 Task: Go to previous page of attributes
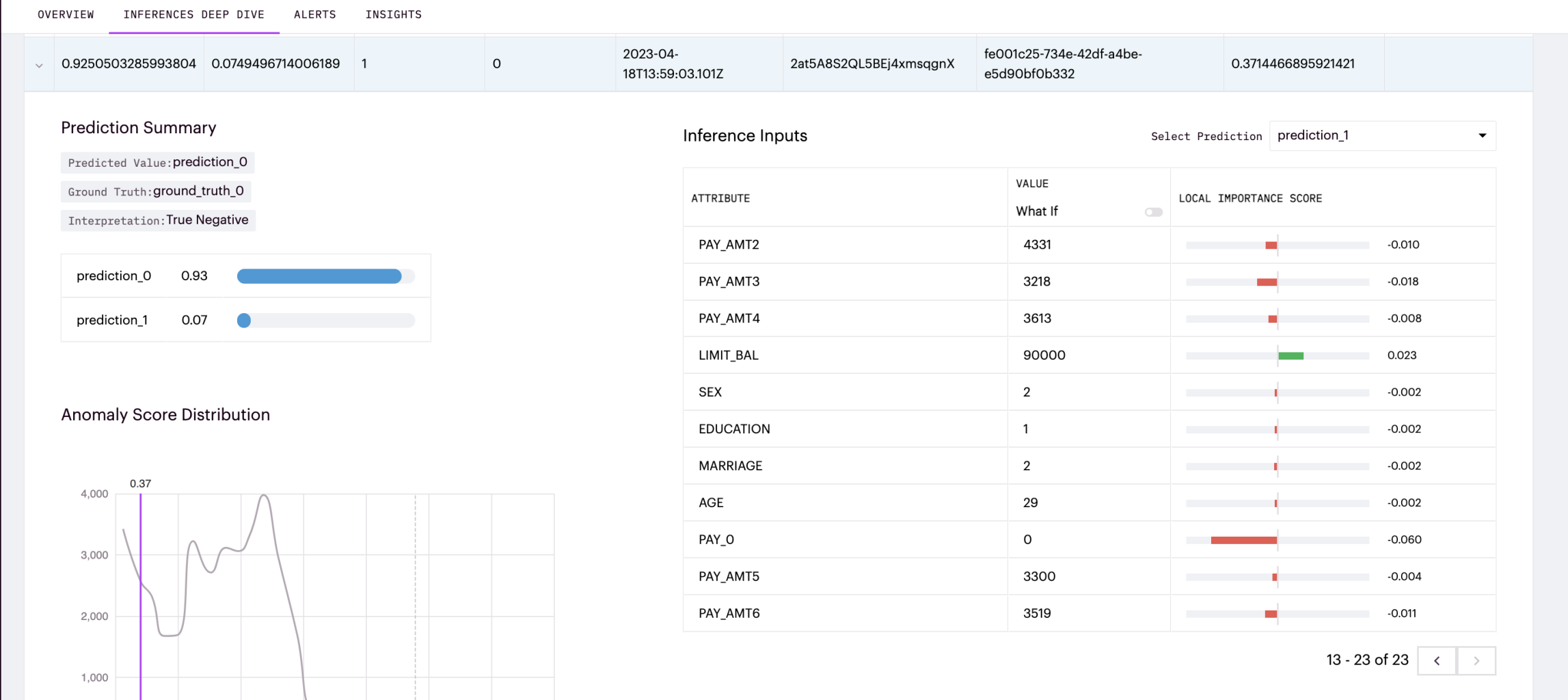click(1437, 660)
